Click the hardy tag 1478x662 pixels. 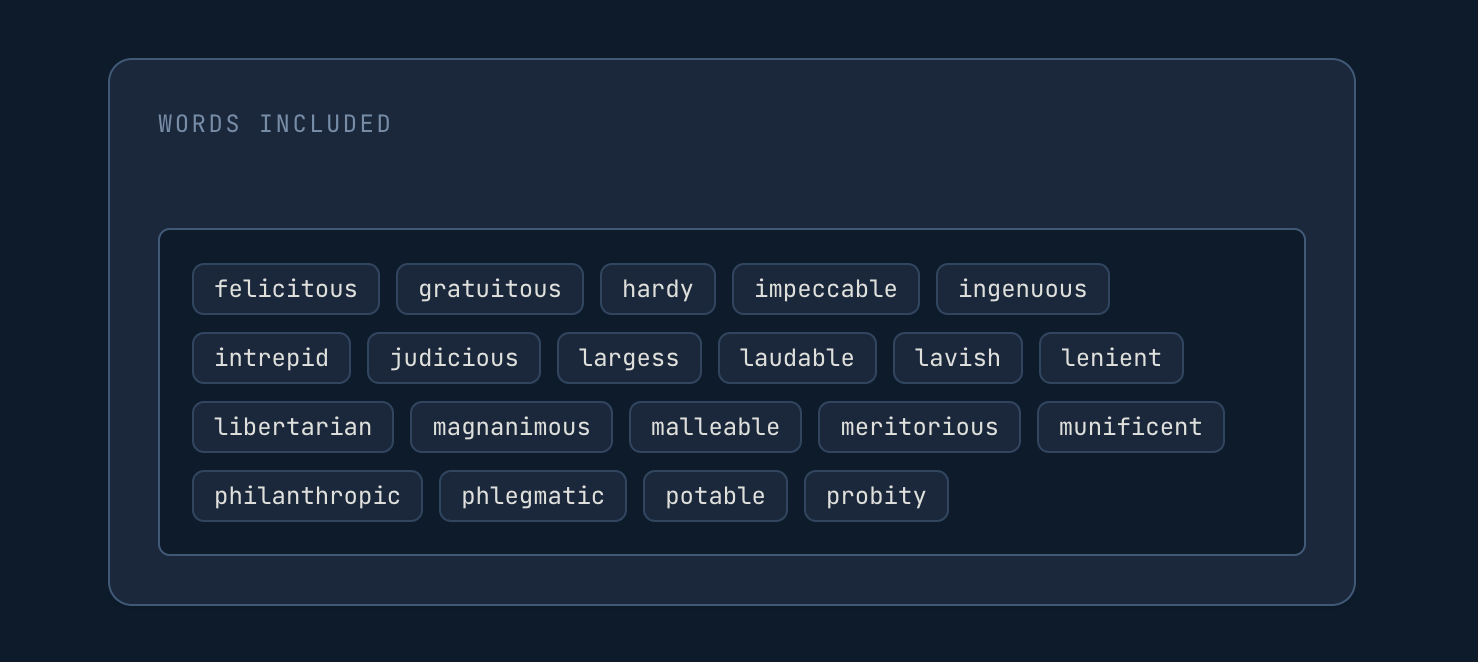click(x=658, y=289)
